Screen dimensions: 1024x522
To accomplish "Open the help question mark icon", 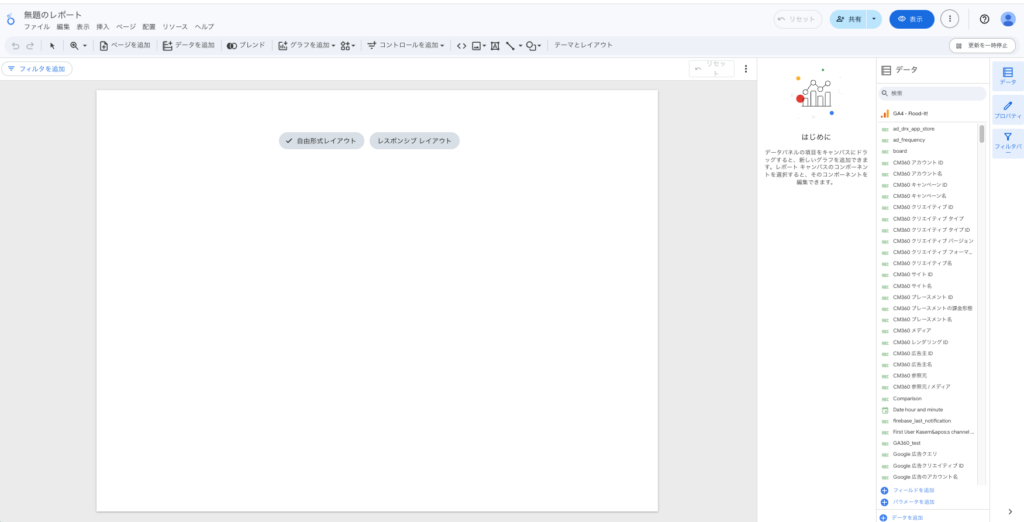I will point(984,19).
